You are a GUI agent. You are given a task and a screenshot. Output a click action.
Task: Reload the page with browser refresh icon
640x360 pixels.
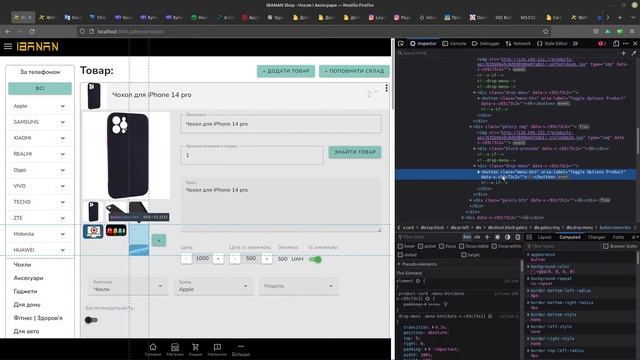pos(32,31)
